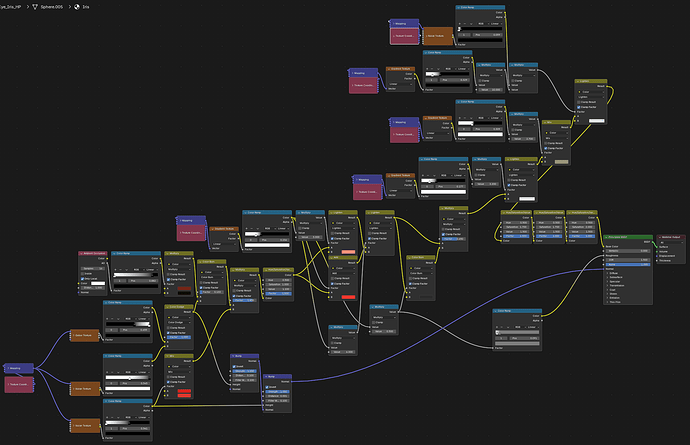Image resolution: width=690 pixels, height=445 pixels.
Task: Toggle Only Local checkbox in Ambient Occlusion
Action: 82,279
